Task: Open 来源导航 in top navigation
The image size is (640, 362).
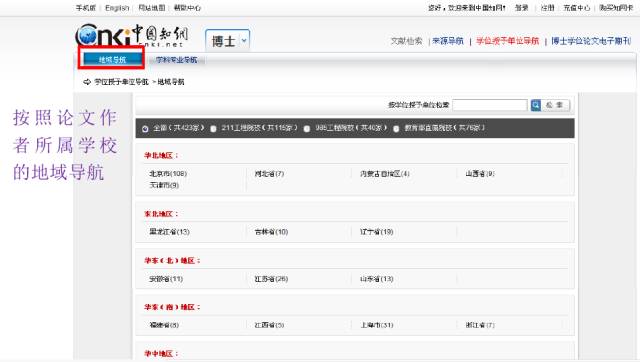Action: 448,41
